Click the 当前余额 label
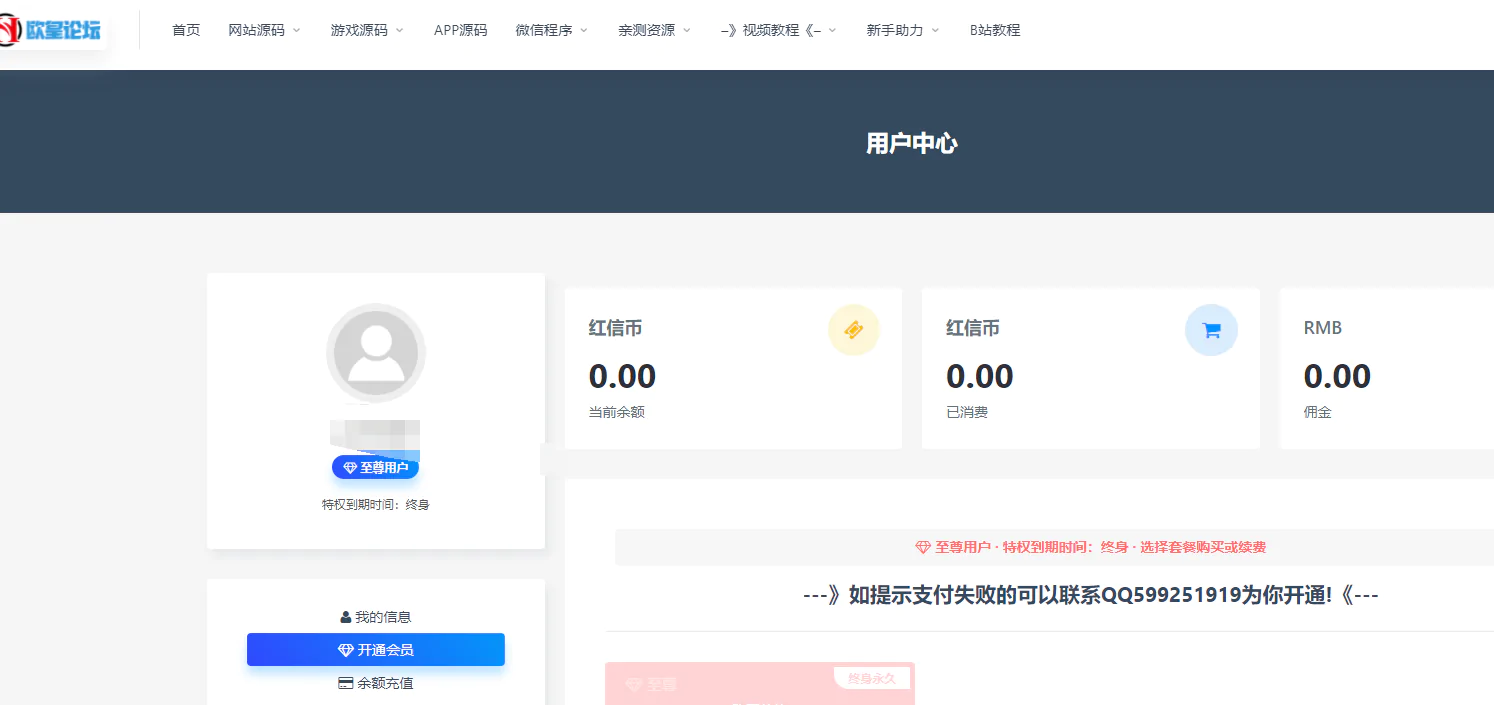The image size is (1494, 705). pyautogui.click(x=617, y=412)
